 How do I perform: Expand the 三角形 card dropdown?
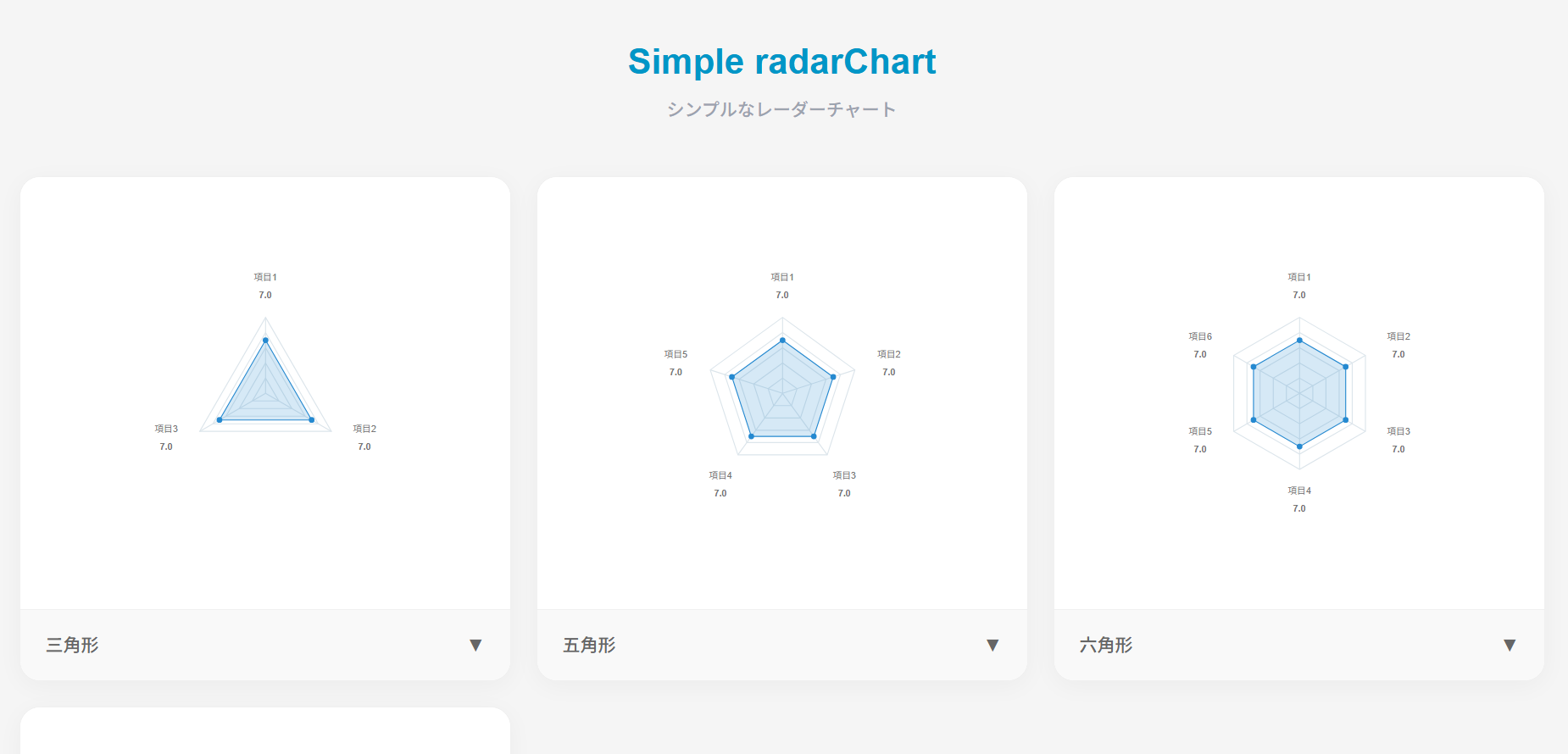click(476, 645)
